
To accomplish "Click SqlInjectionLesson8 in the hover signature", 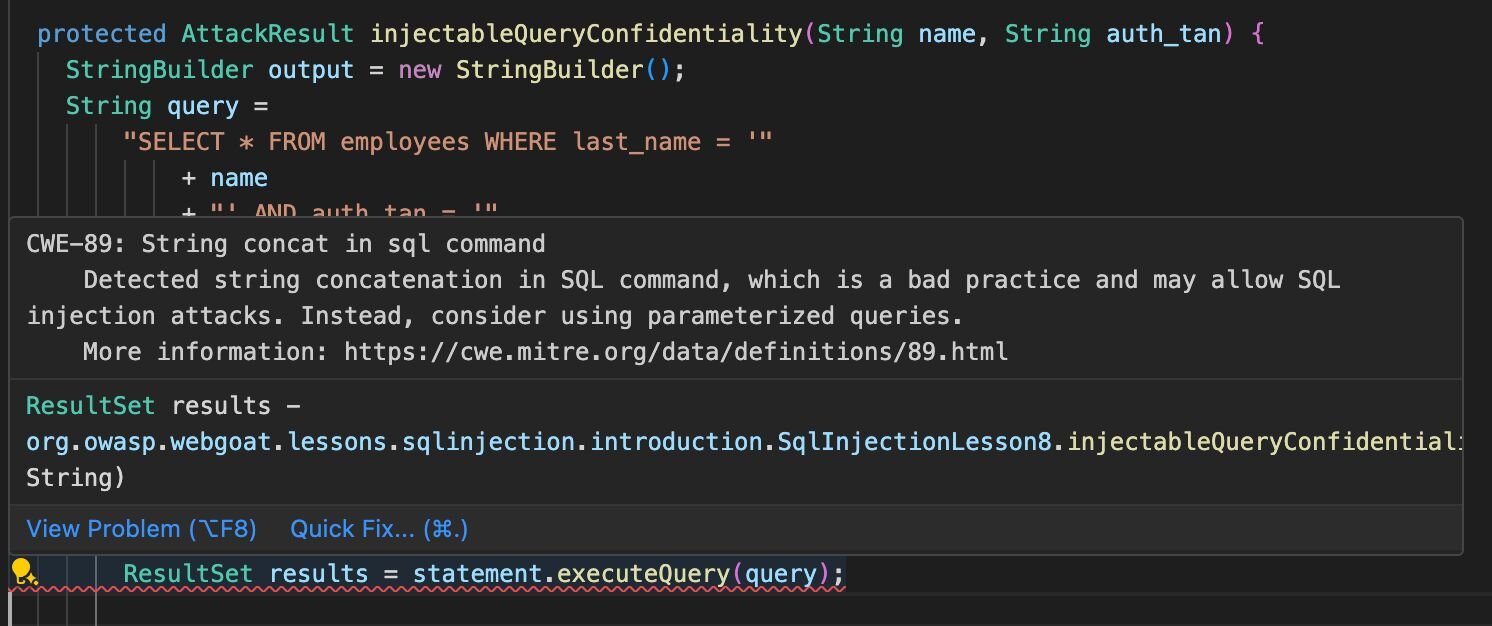I will [x=915, y=442].
